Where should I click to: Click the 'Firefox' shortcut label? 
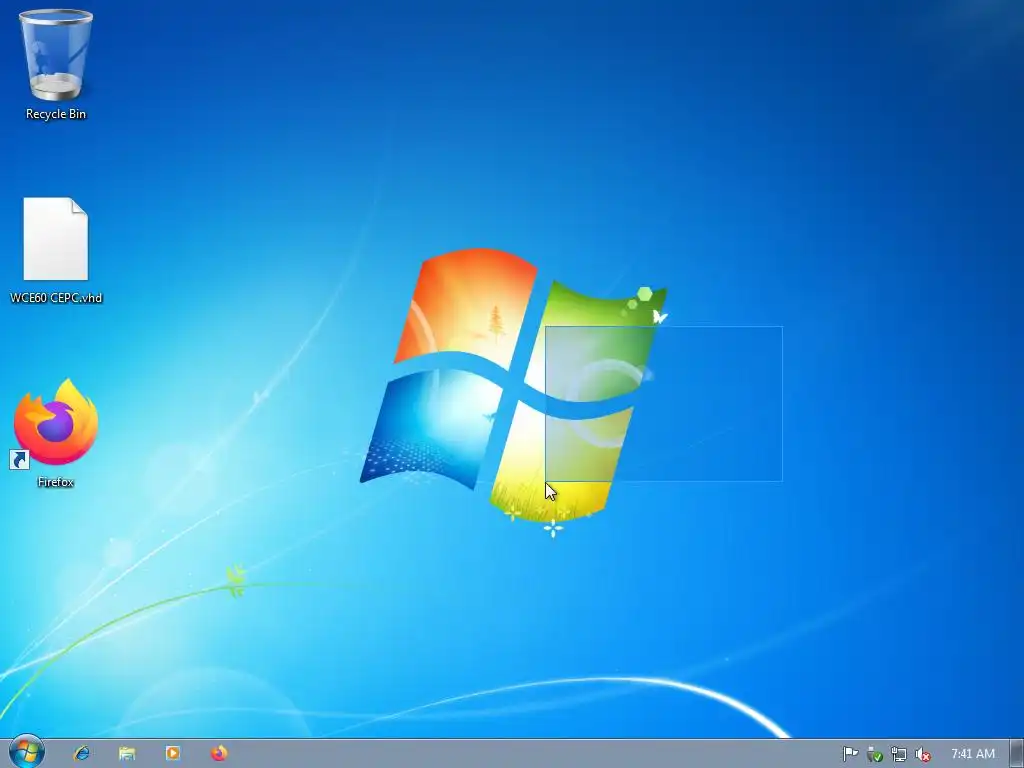pyautogui.click(x=56, y=482)
